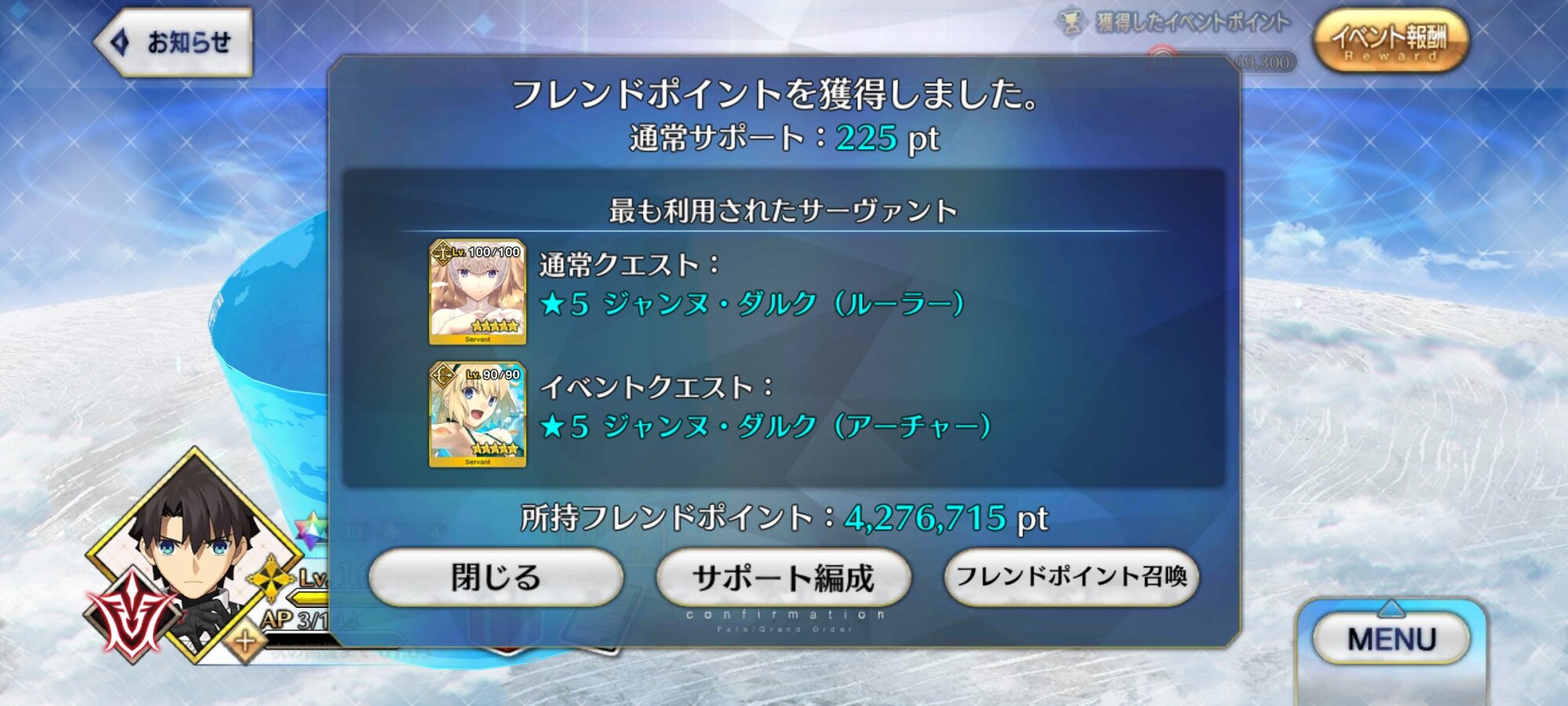Tap the blue diamond arrow on お知らせ

(120, 42)
